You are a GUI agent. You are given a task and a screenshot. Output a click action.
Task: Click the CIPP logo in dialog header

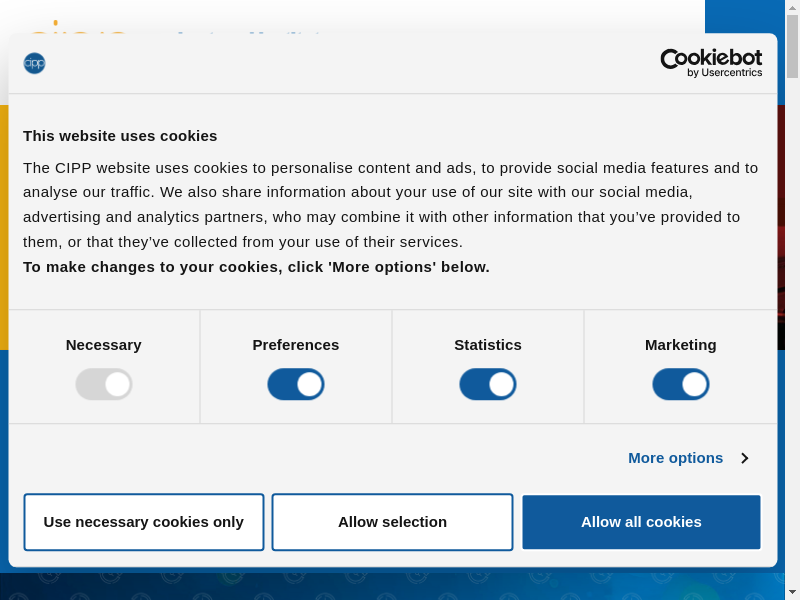35,63
